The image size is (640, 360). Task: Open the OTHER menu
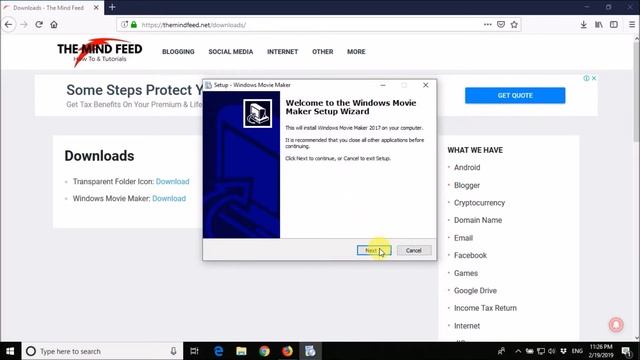pos(322,52)
